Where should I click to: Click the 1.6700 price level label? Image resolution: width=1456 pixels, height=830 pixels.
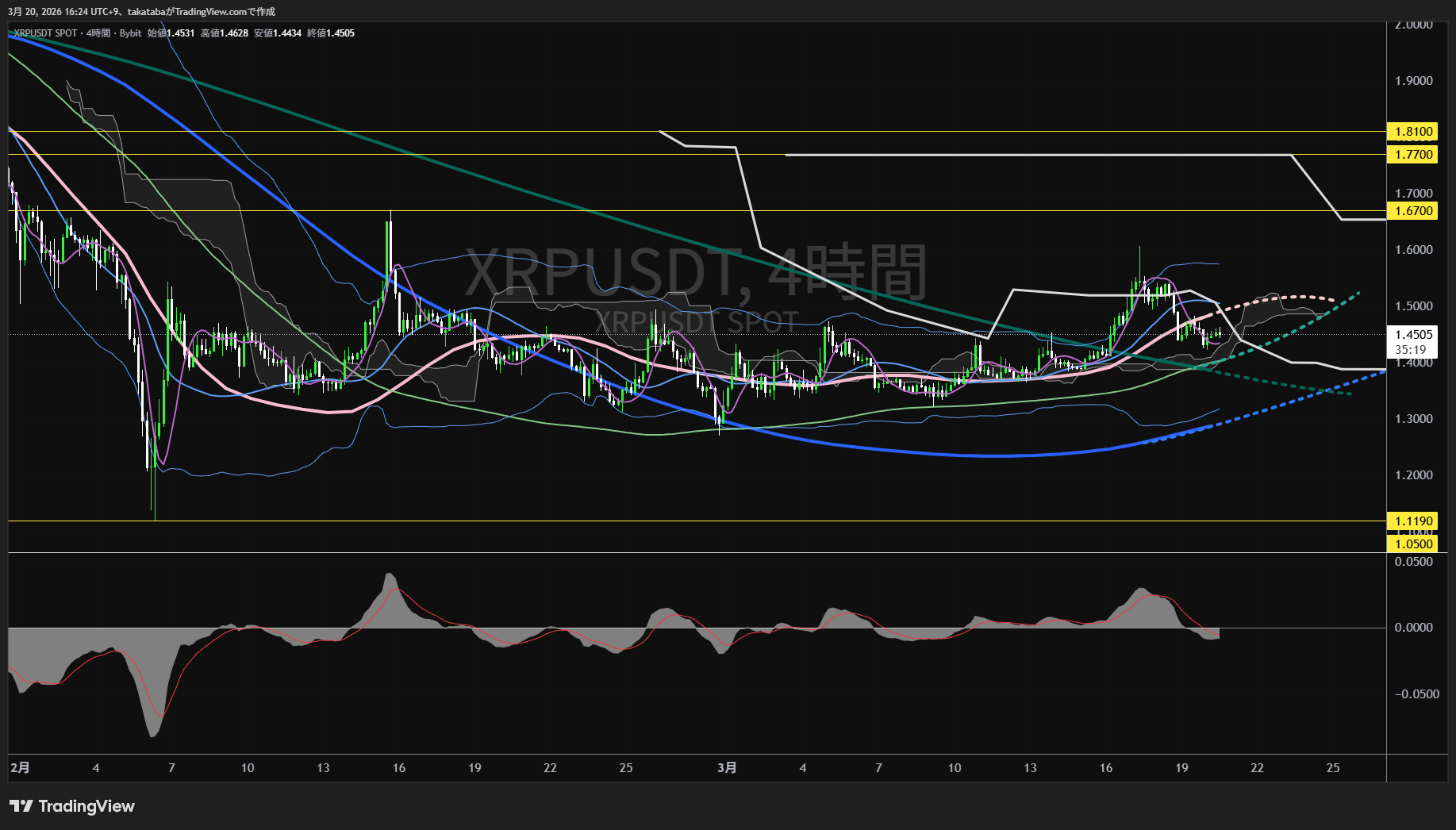(1413, 210)
